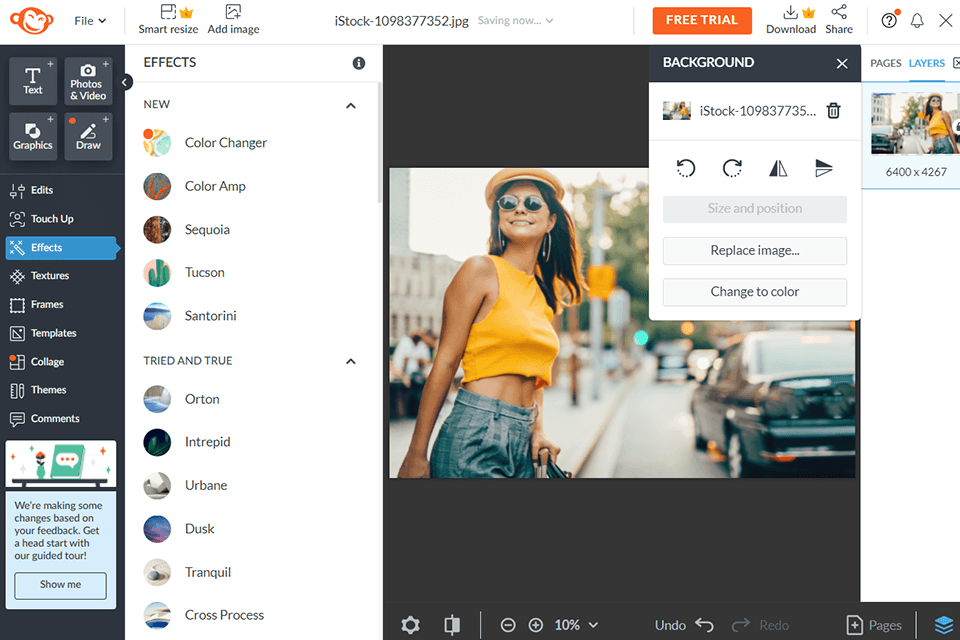The width and height of the screenshot is (960, 640).
Task: Undo the last action
Action: 684,625
